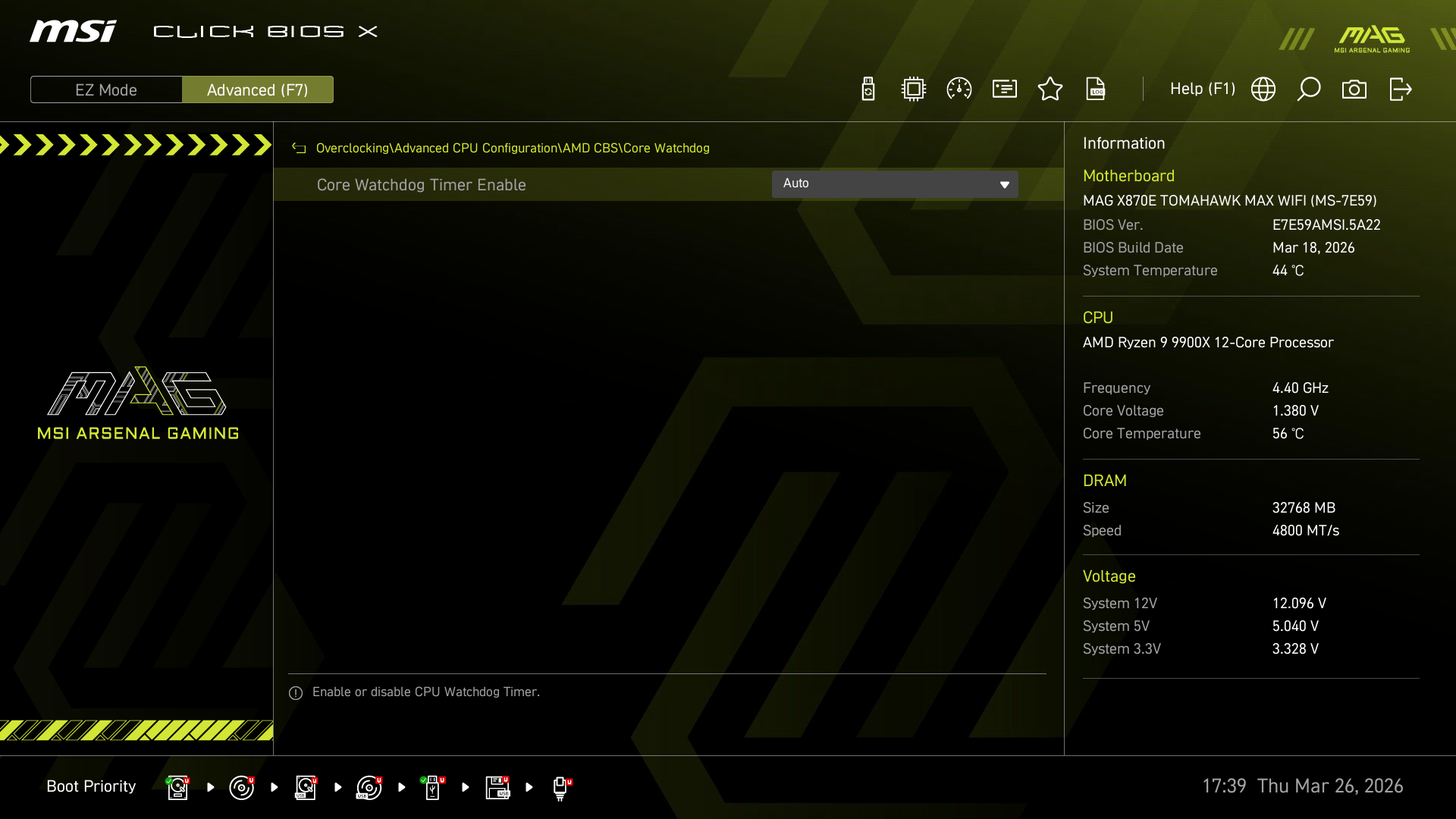Select the USB flash drive boot device
The width and height of the screenshot is (1456, 819).
[x=433, y=787]
